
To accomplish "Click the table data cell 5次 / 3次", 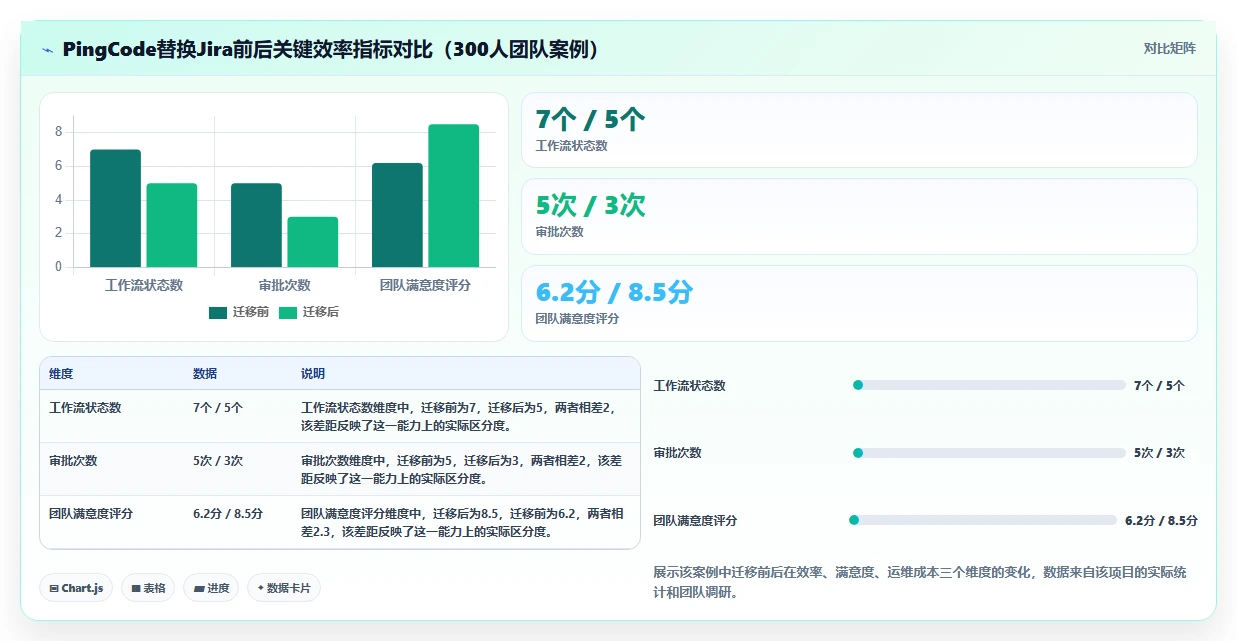I will pyautogui.click(x=218, y=460).
